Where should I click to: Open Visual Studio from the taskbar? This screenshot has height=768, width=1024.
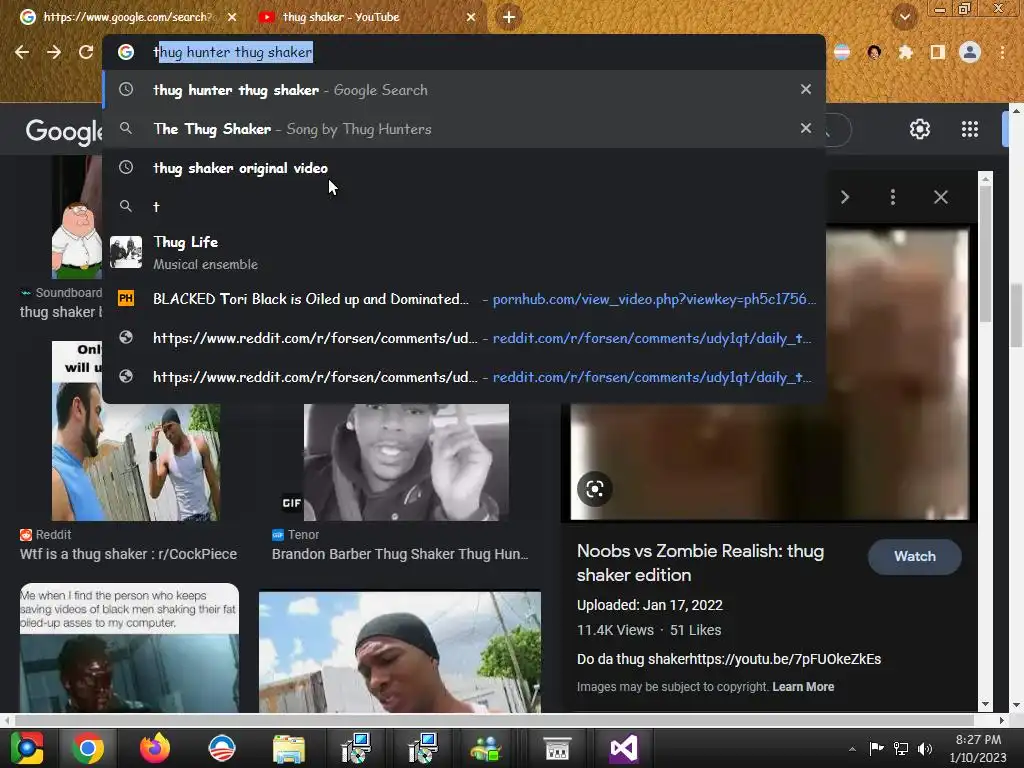click(624, 748)
